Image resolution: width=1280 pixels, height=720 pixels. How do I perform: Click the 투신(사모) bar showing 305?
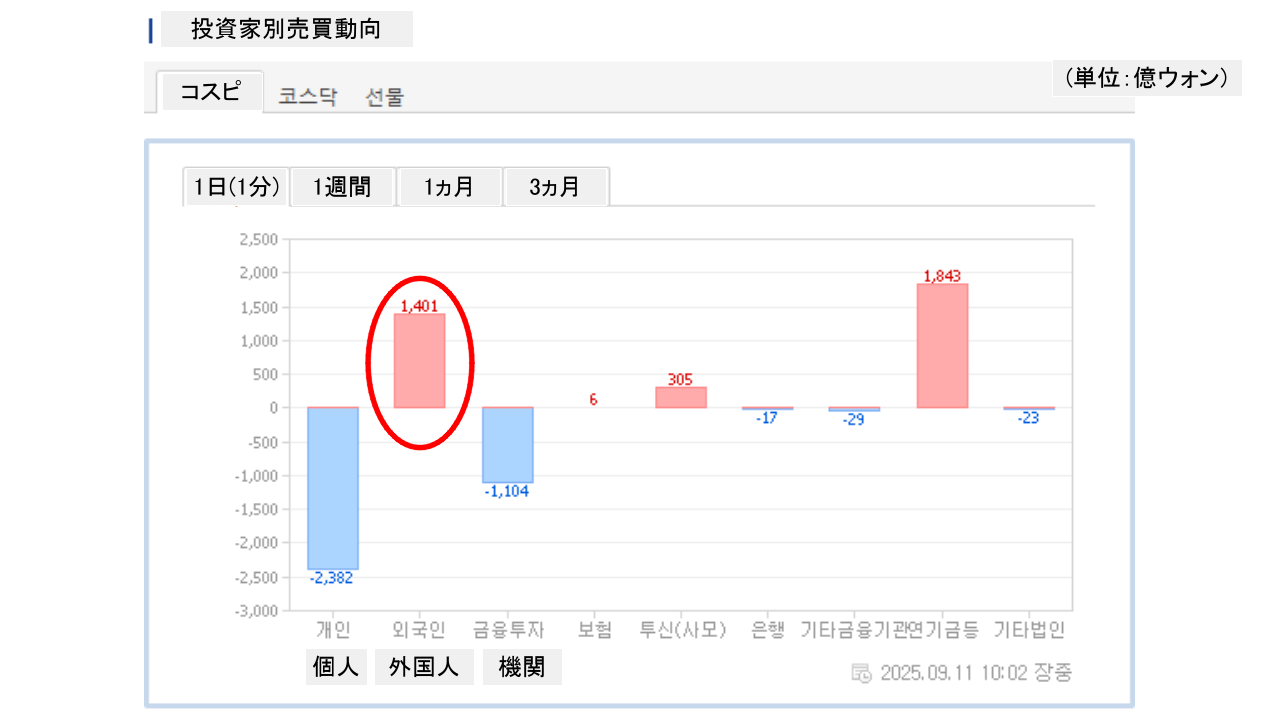681,397
